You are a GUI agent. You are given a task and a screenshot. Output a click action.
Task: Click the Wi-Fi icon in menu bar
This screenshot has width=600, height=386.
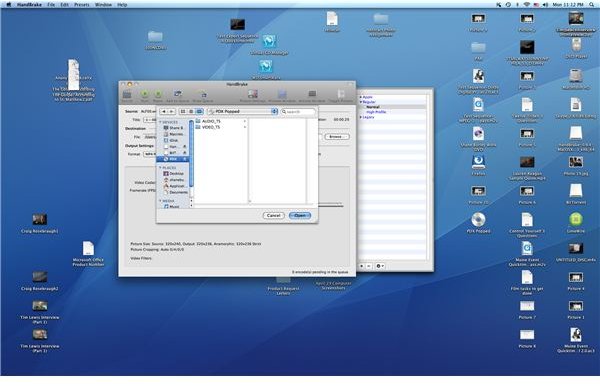527,5
